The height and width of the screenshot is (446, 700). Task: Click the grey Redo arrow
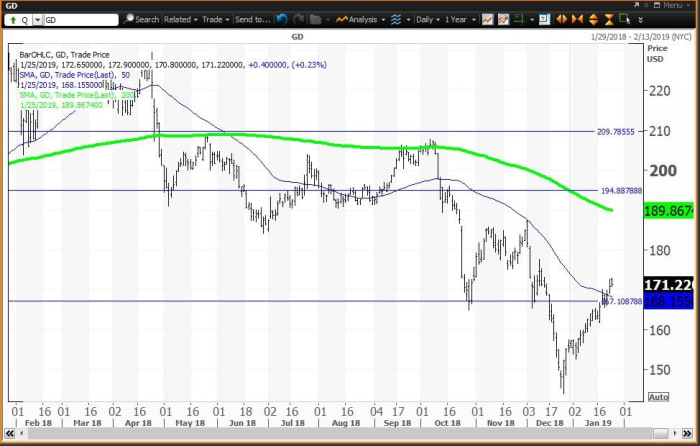299,19
